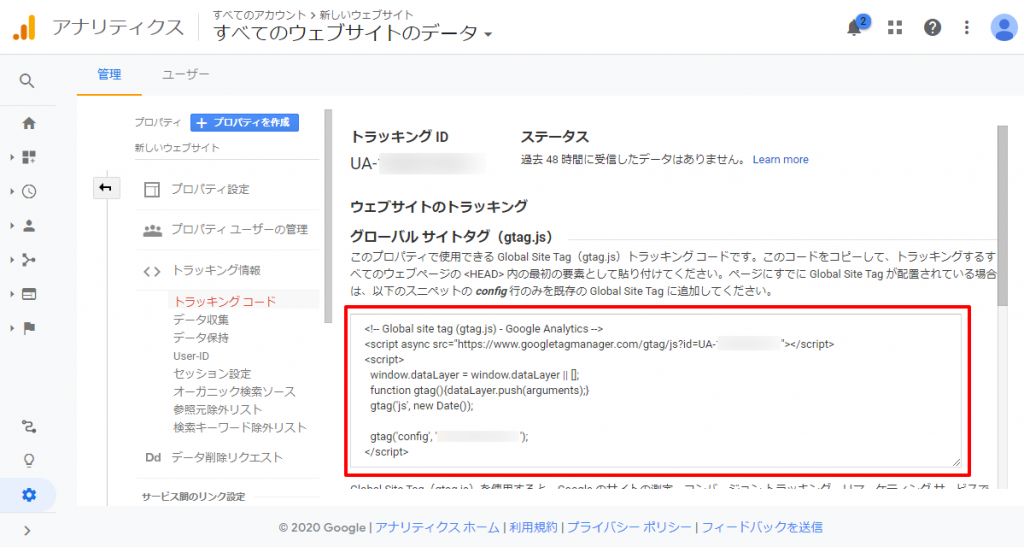Click the main content vertical scrollbar

point(1002,215)
